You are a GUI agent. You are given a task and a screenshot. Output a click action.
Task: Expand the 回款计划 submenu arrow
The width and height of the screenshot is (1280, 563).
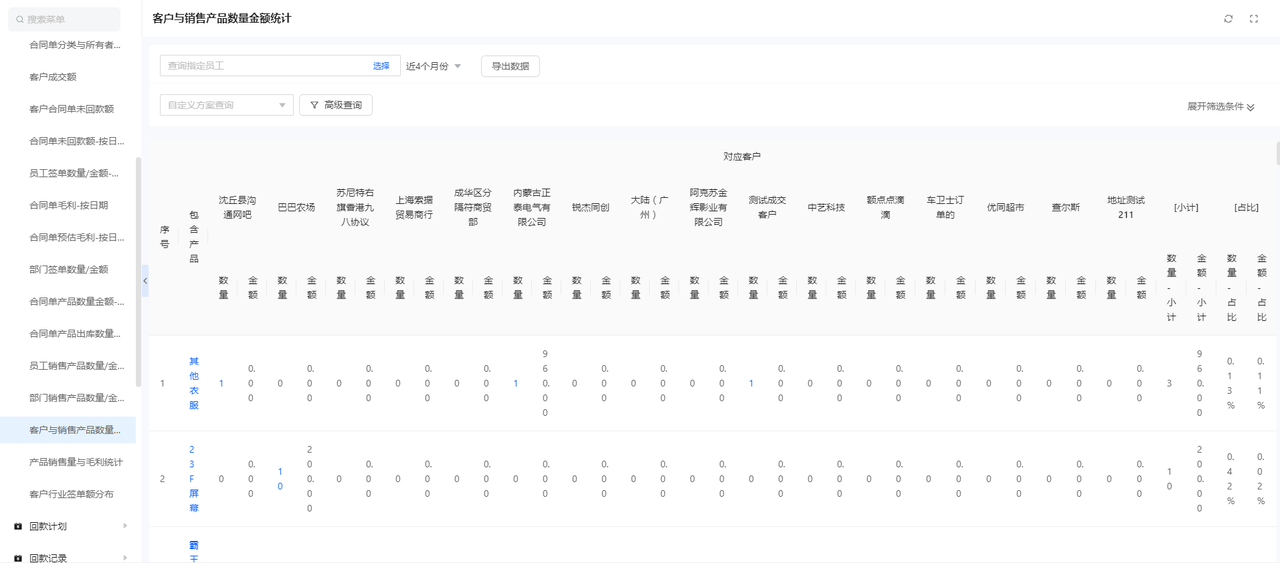125,526
